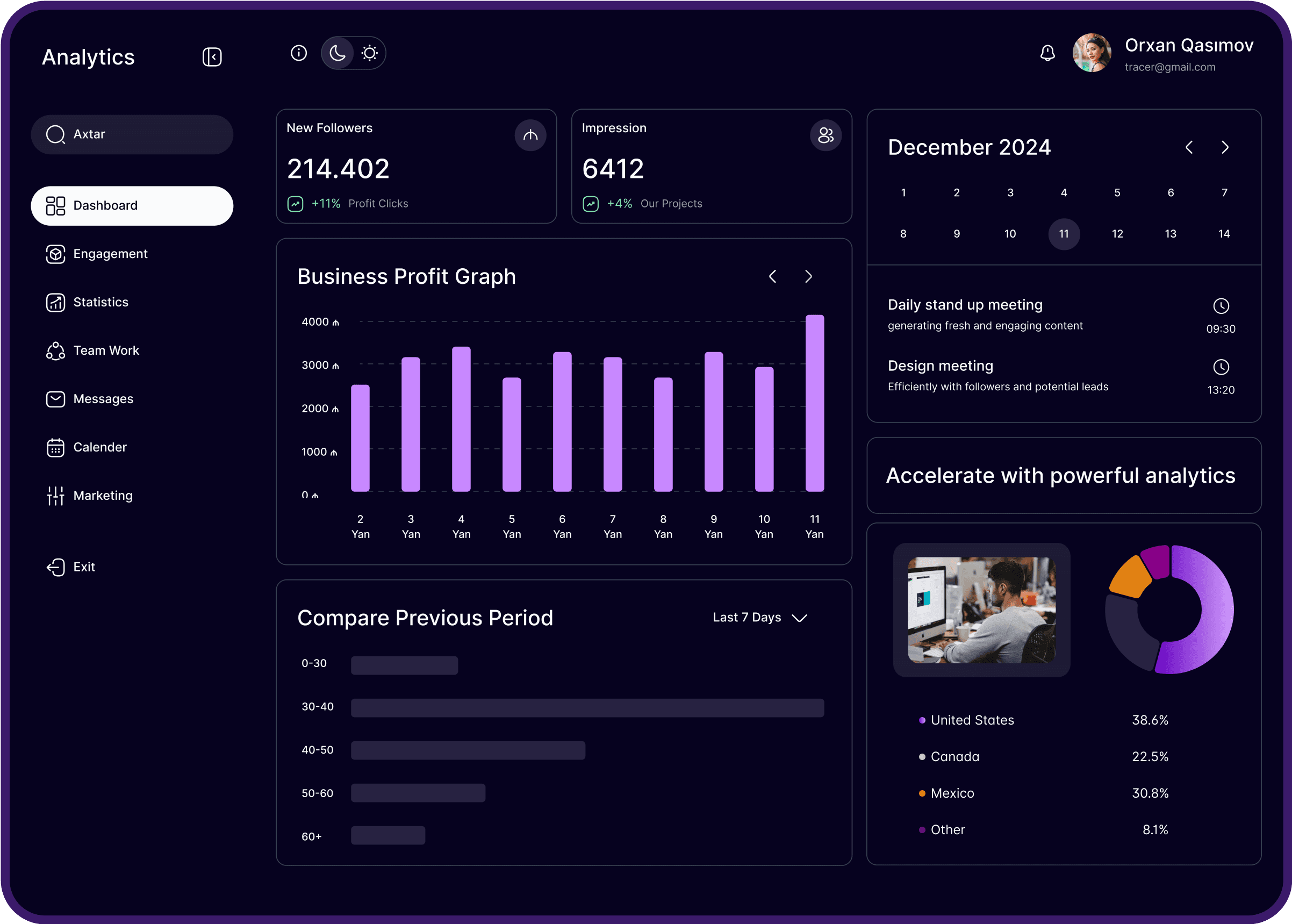The width and height of the screenshot is (1292, 924).
Task: Select day 11 in calendar
Action: pyautogui.click(x=1064, y=234)
